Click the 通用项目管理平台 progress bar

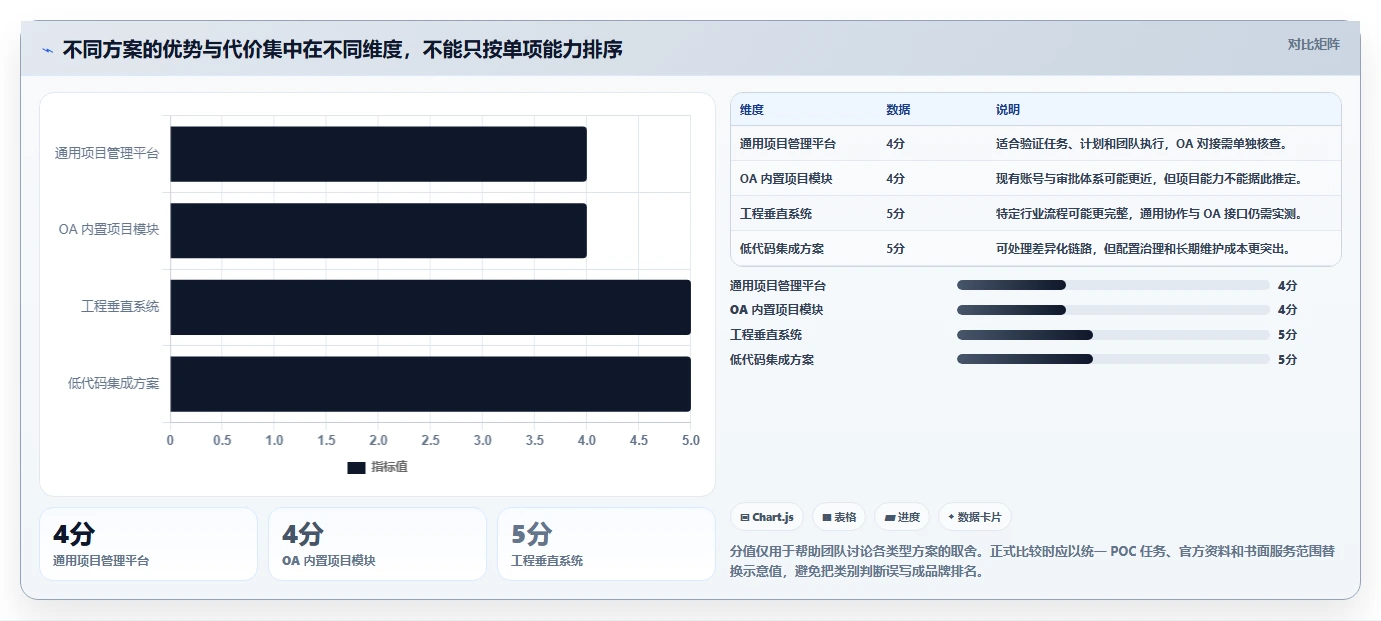pos(1112,285)
